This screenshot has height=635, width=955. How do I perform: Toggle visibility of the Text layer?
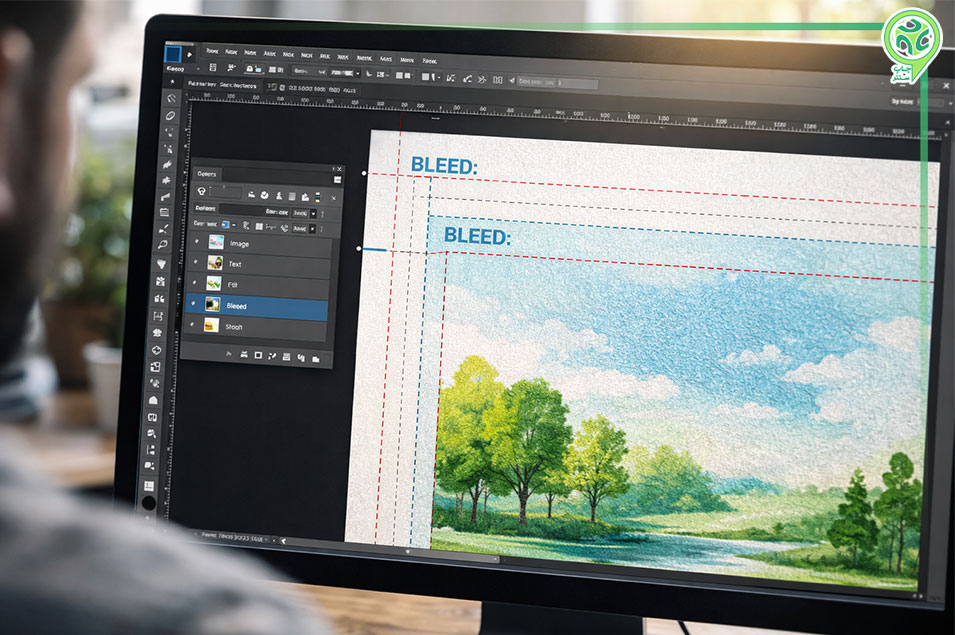pyautogui.click(x=196, y=264)
